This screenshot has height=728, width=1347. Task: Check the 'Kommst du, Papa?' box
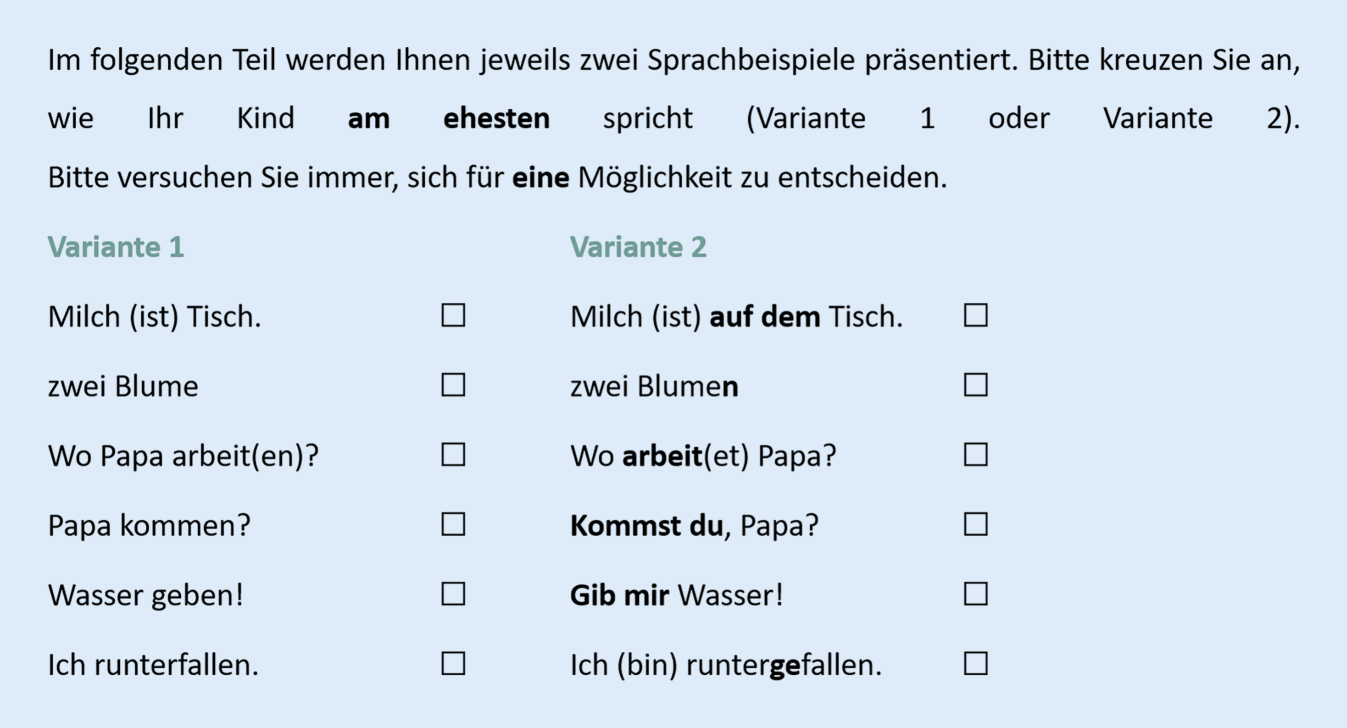[976, 524]
